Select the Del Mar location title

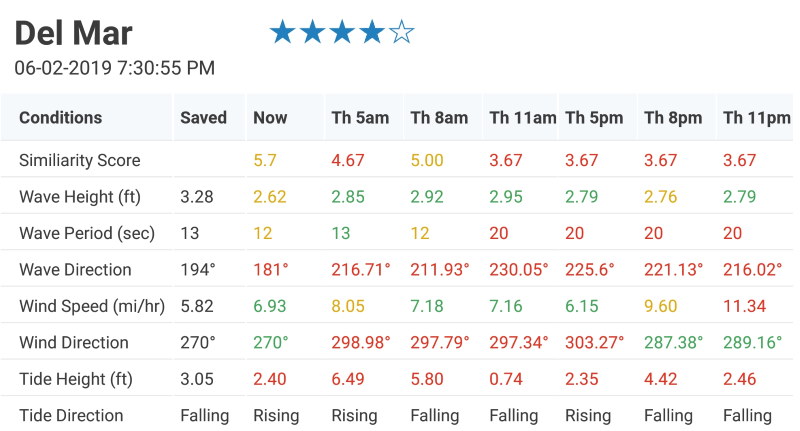tap(73, 33)
